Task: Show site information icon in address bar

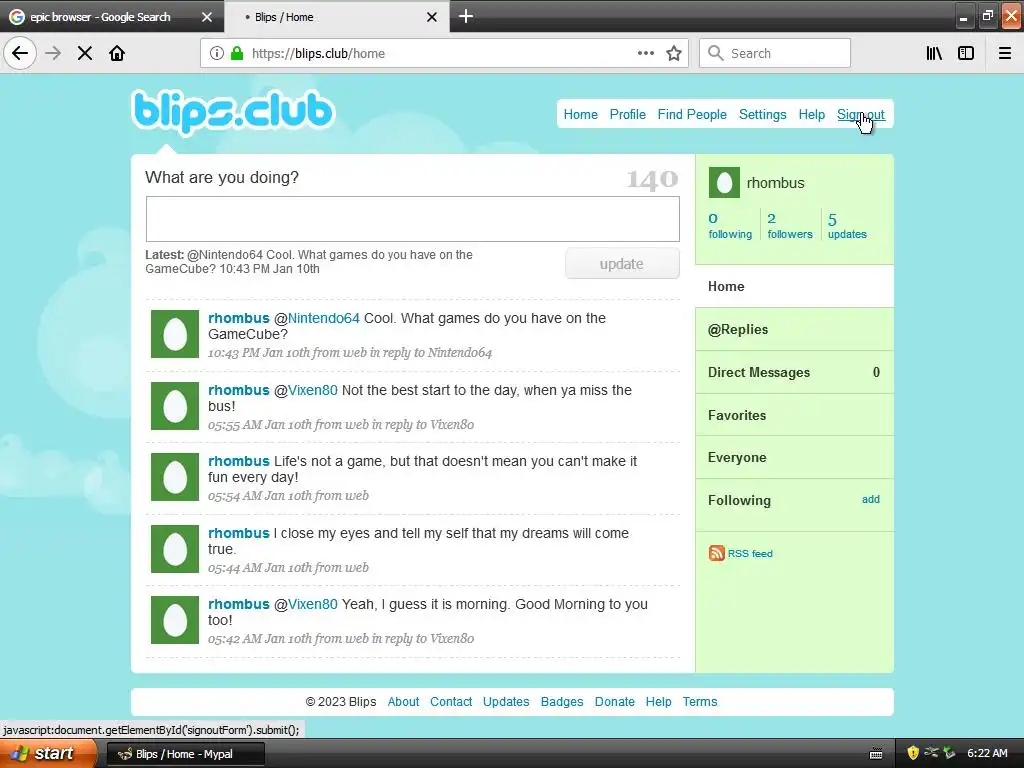Action: [216, 53]
